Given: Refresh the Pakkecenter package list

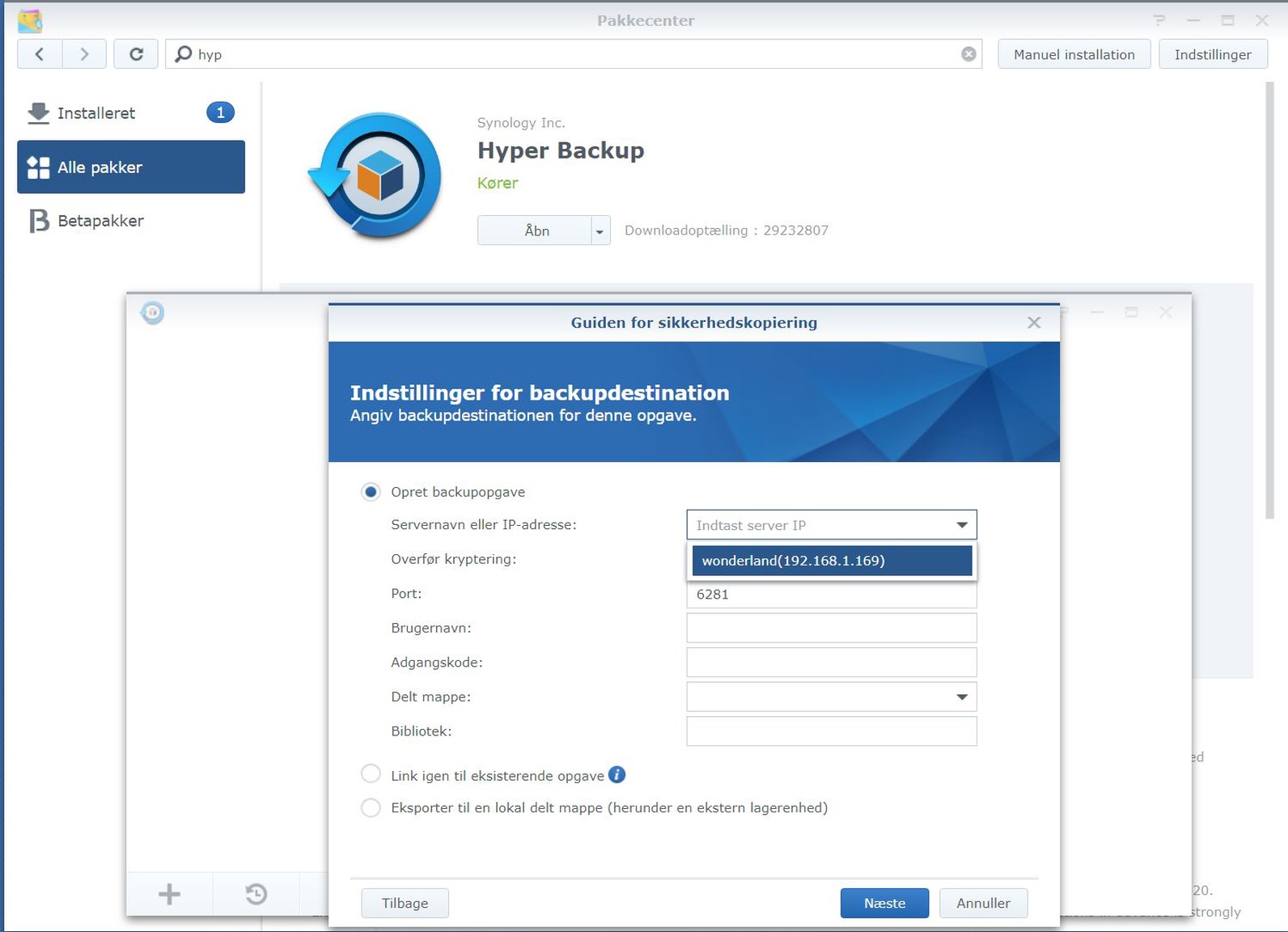Looking at the screenshot, I should coord(136,54).
